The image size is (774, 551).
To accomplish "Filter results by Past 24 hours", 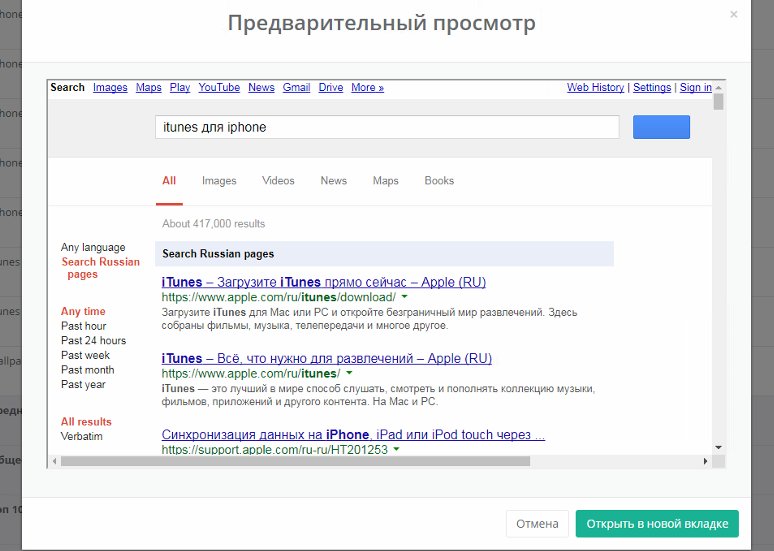I will pos(94,341).
